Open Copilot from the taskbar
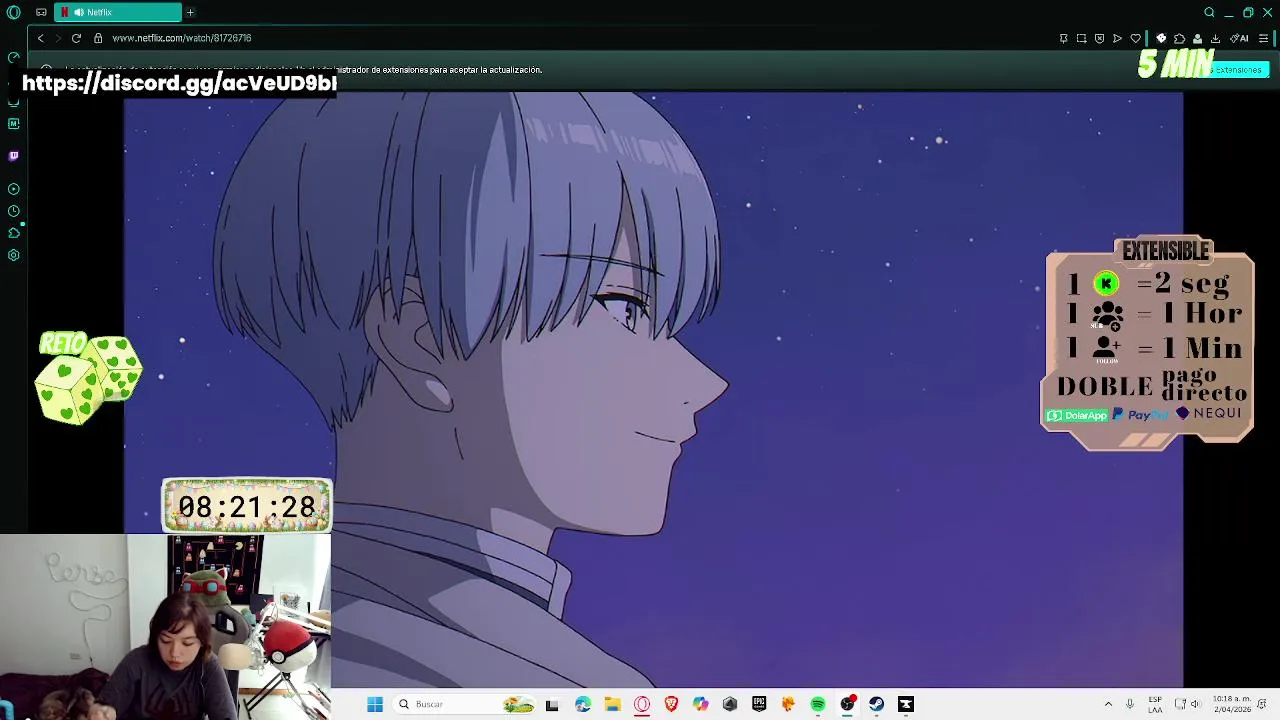 [700, 704]
